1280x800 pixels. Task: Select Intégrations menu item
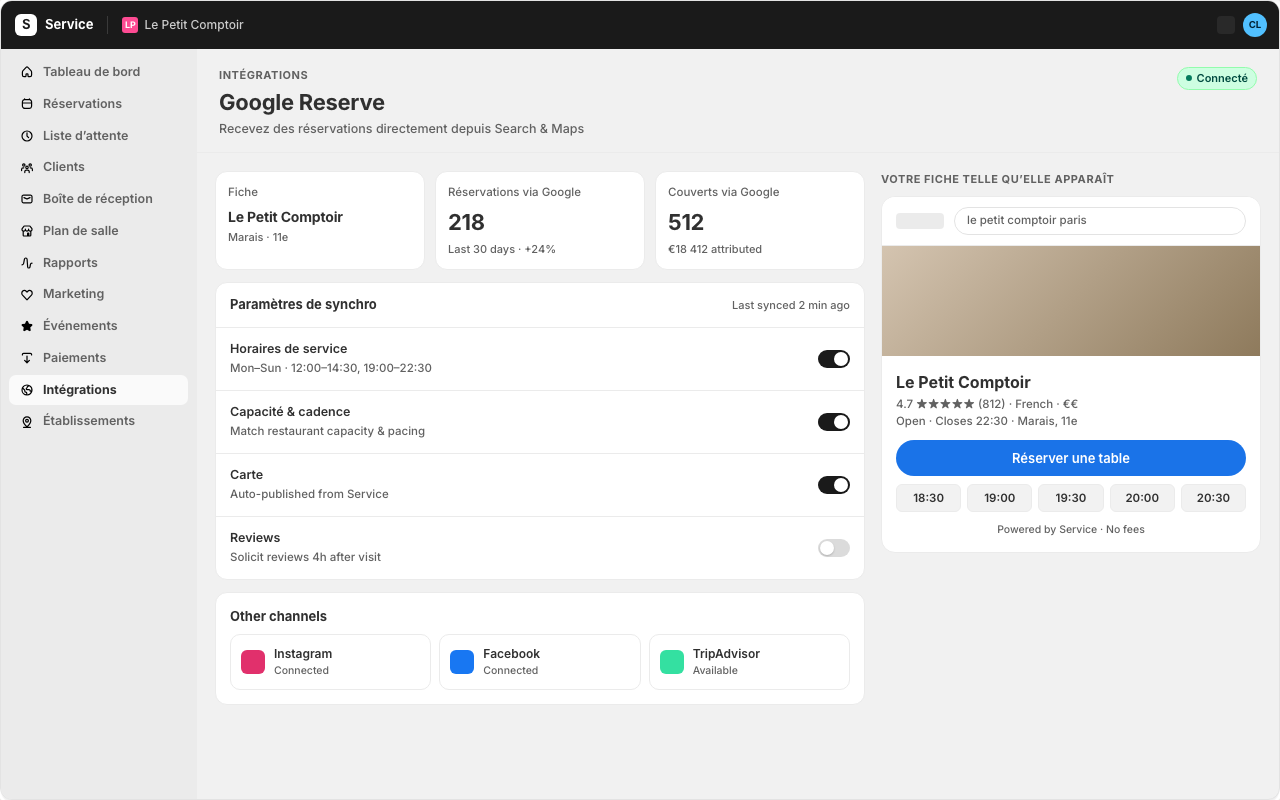click(98, 390)
